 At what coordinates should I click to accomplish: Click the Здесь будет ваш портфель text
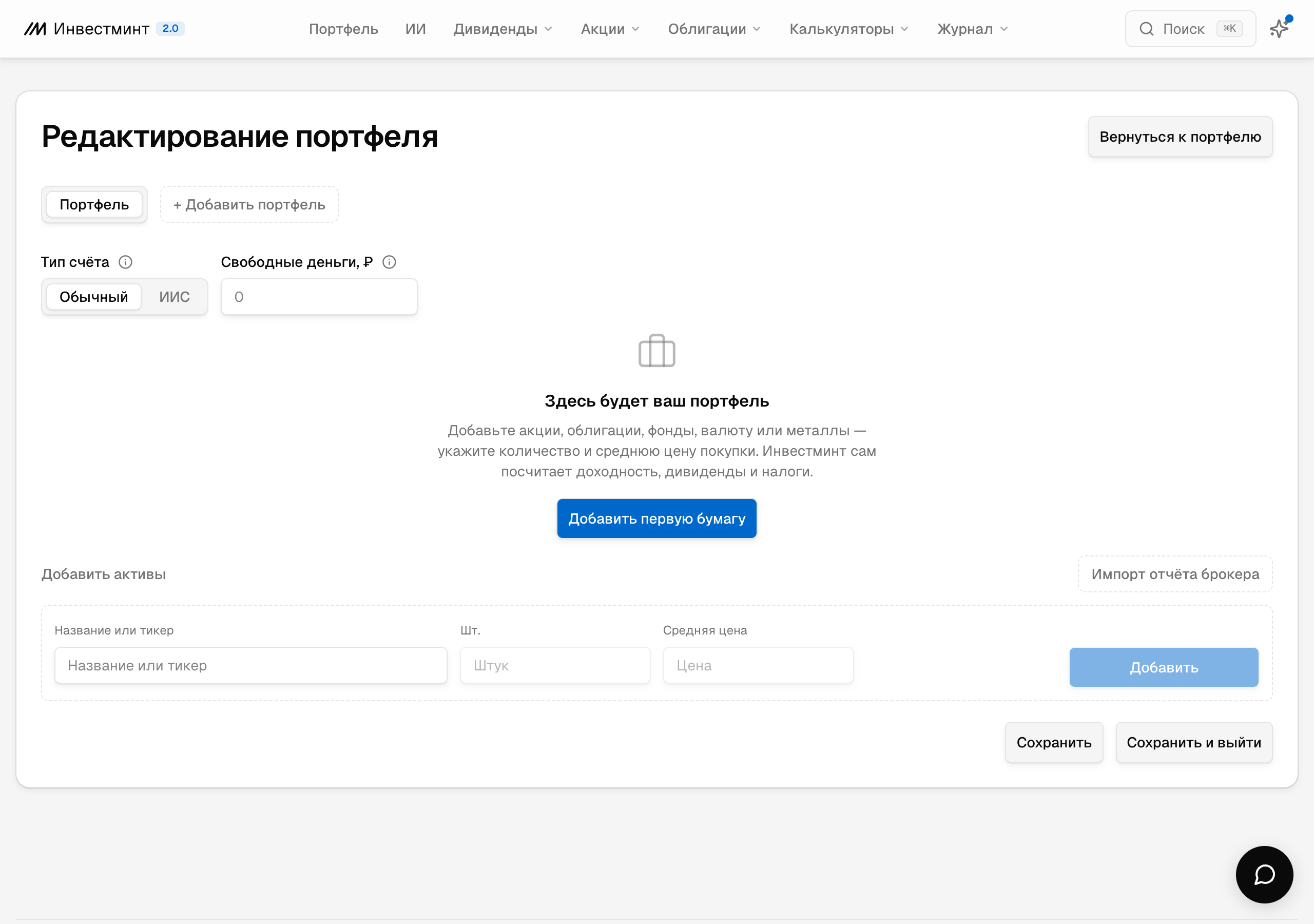(x=657, y=401)
